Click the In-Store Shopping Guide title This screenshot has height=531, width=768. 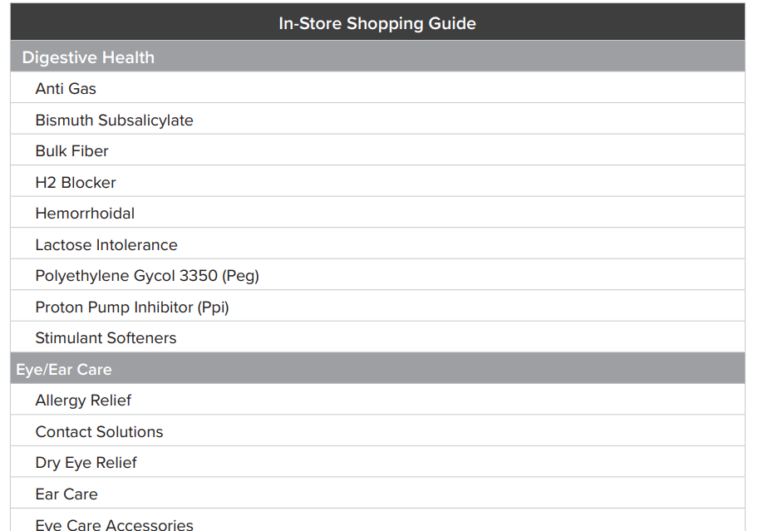coord(377,23)
